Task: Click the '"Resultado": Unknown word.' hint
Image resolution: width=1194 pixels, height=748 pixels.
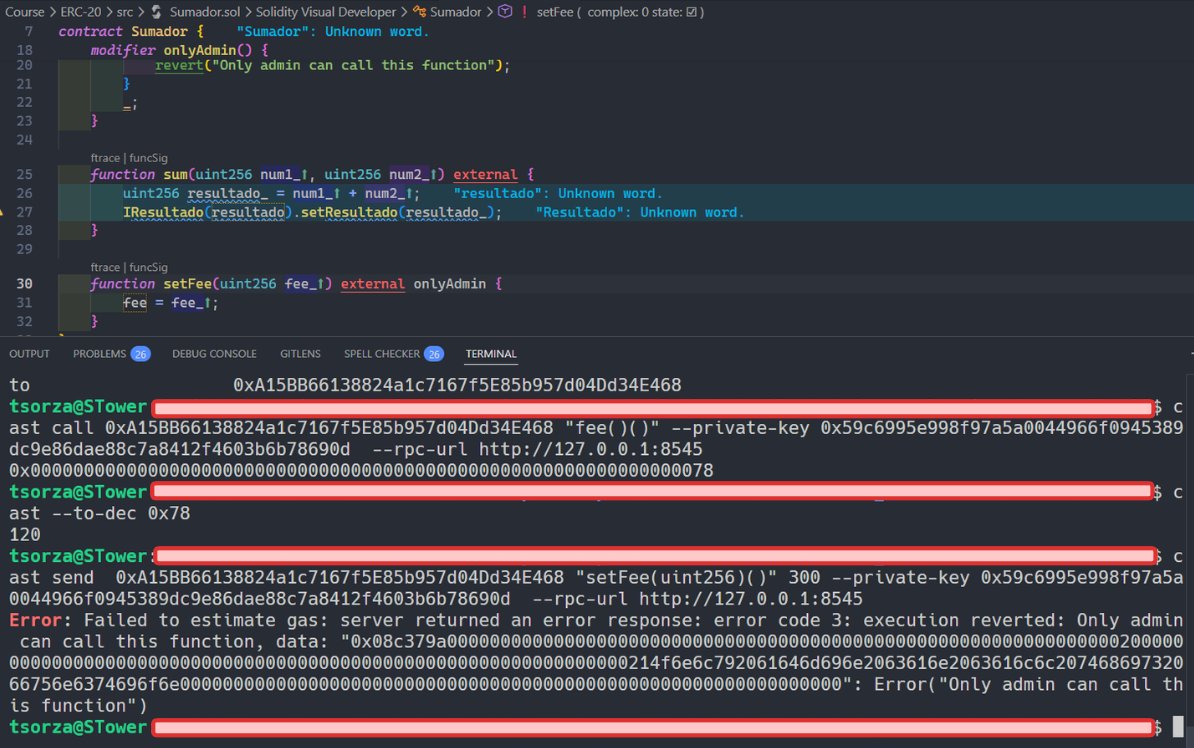Action: [640, 212]
